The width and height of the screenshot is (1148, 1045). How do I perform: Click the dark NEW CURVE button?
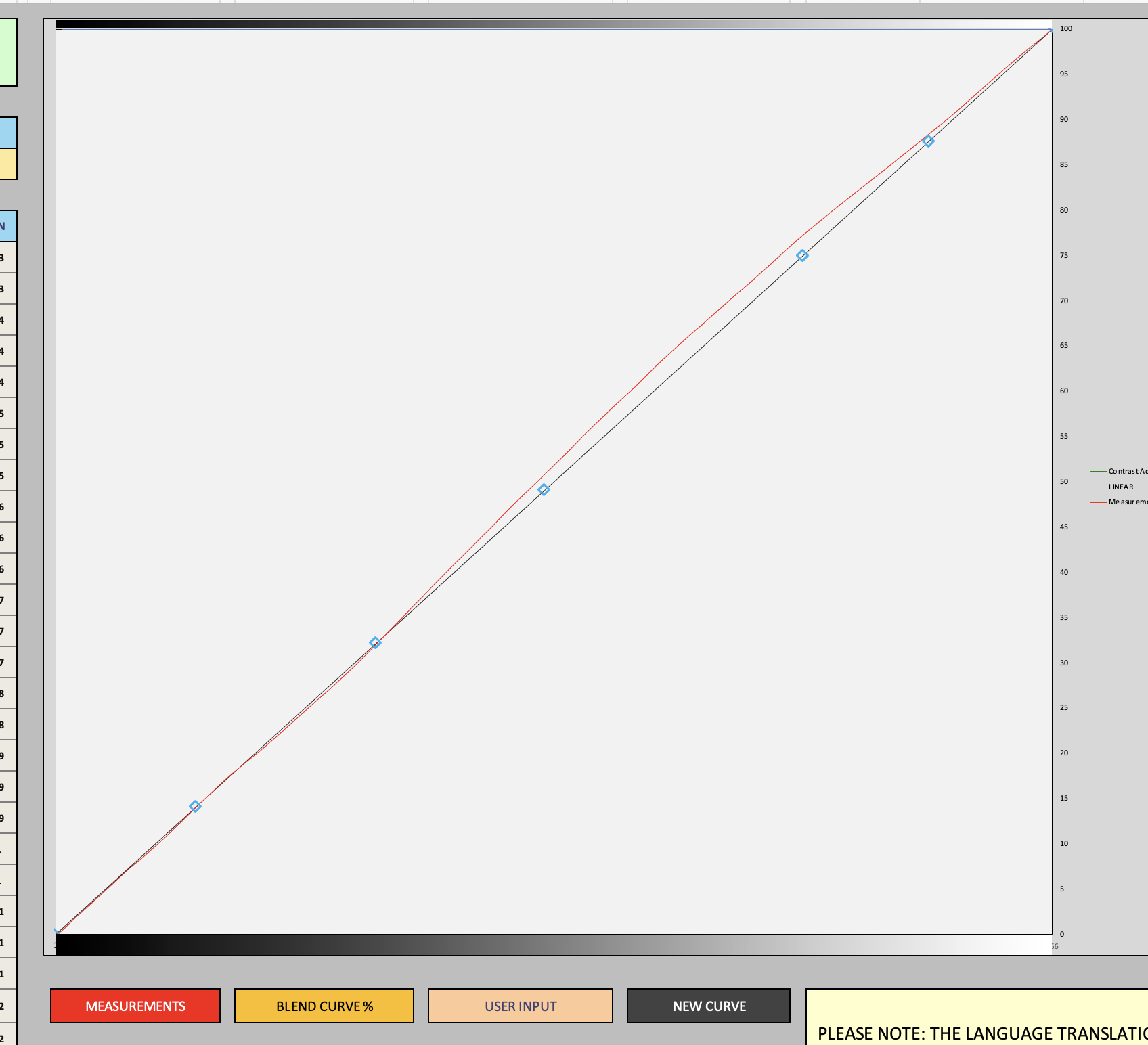click(x=709, y=1006)
